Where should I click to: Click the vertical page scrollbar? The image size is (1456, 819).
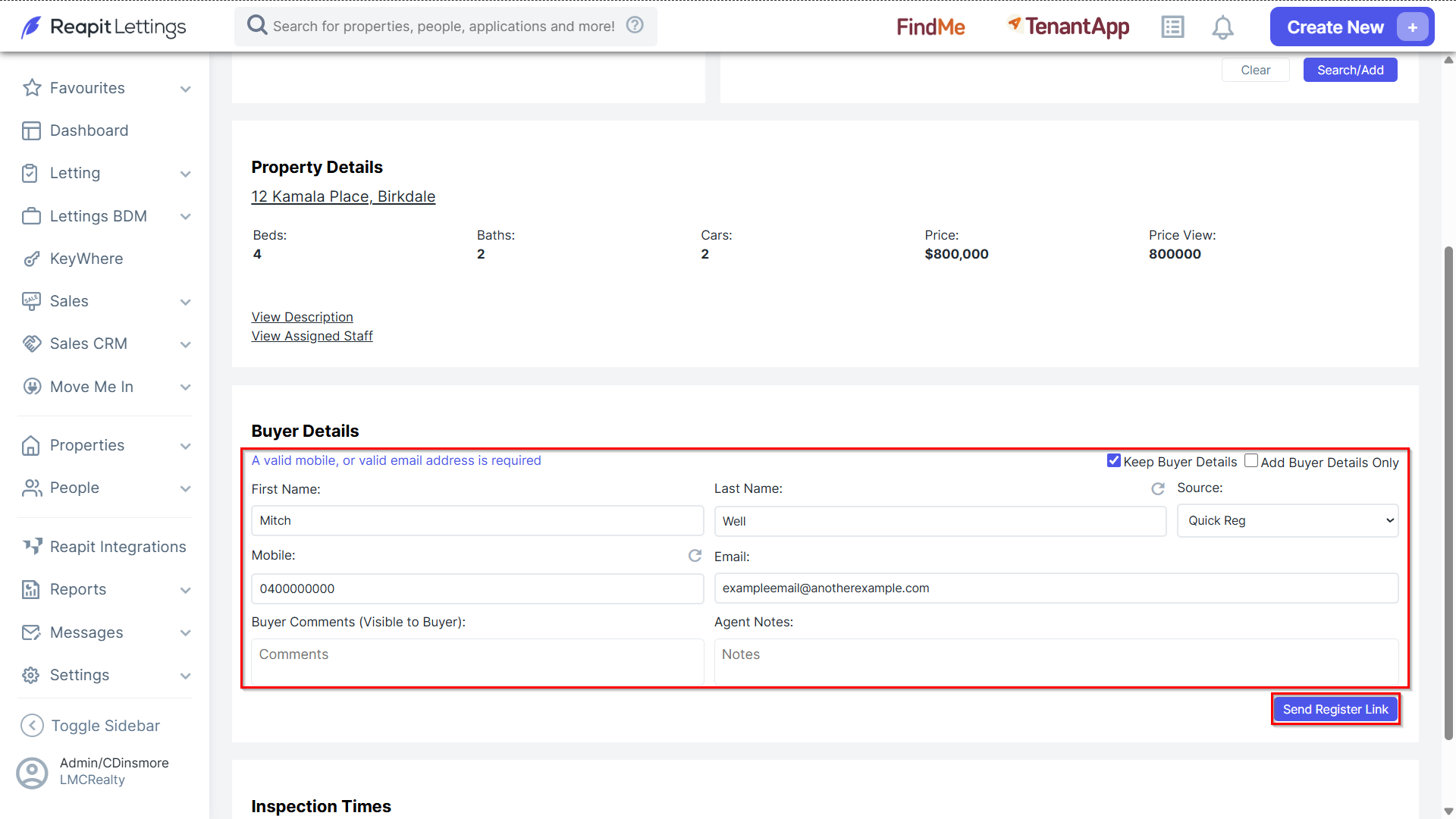point(1448,493)
